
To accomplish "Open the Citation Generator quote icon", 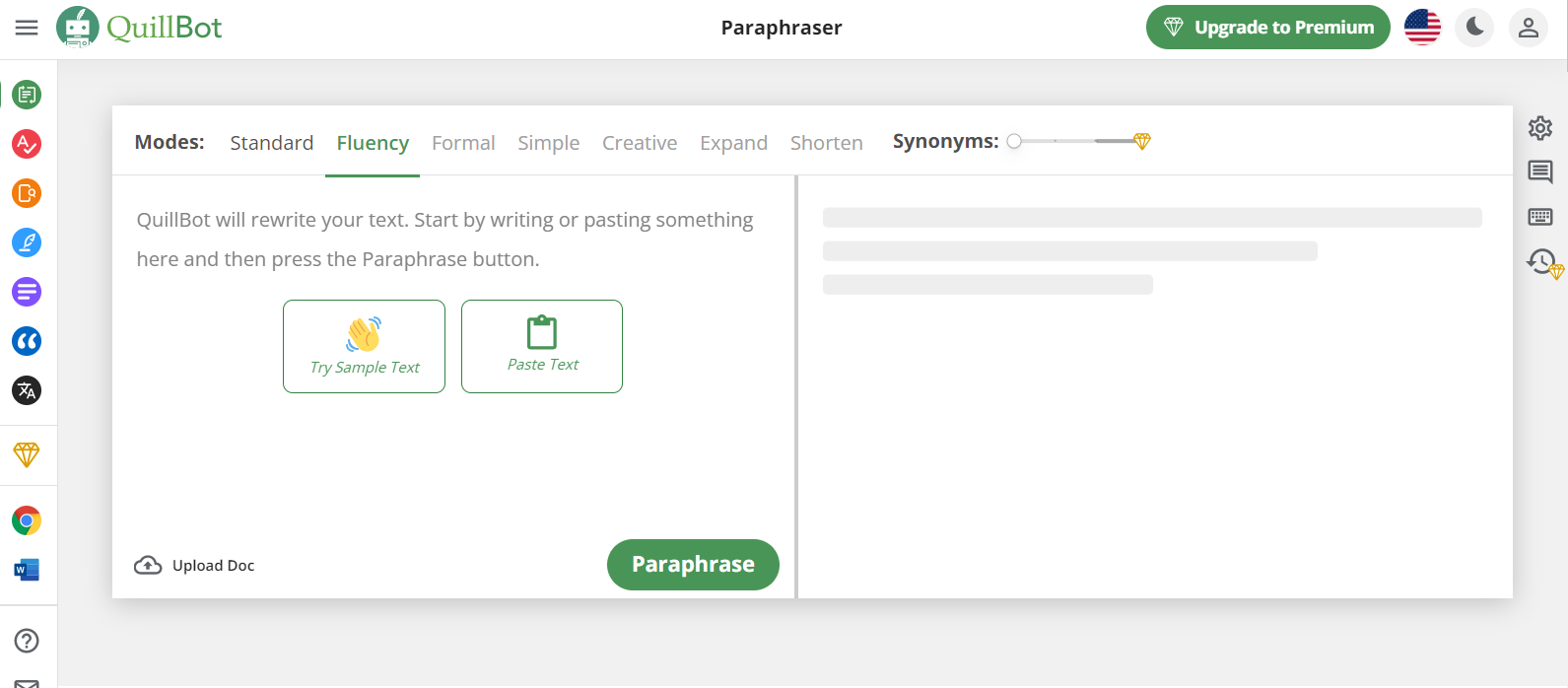I will [27, 341].
